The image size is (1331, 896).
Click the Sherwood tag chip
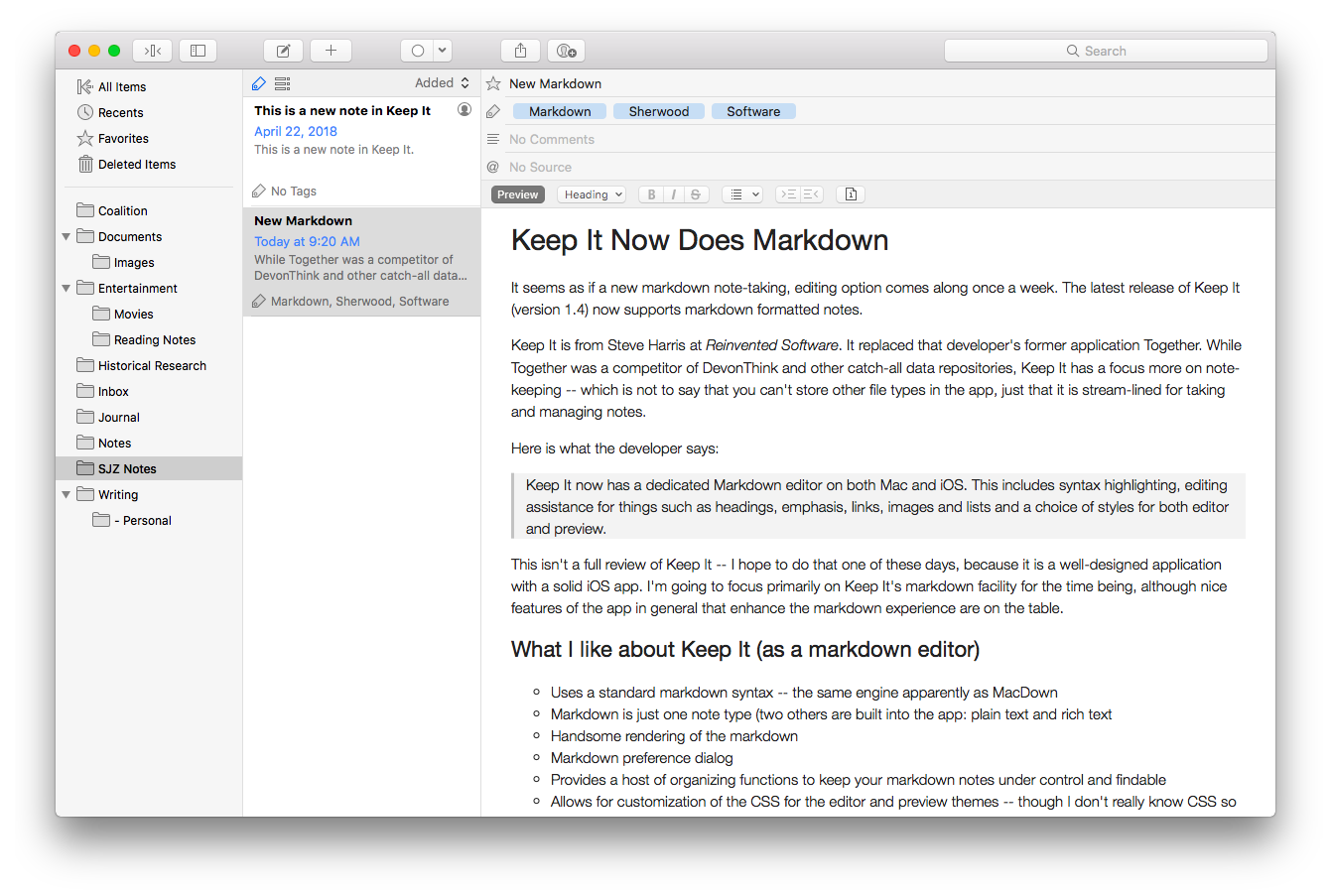pos(659,111)
